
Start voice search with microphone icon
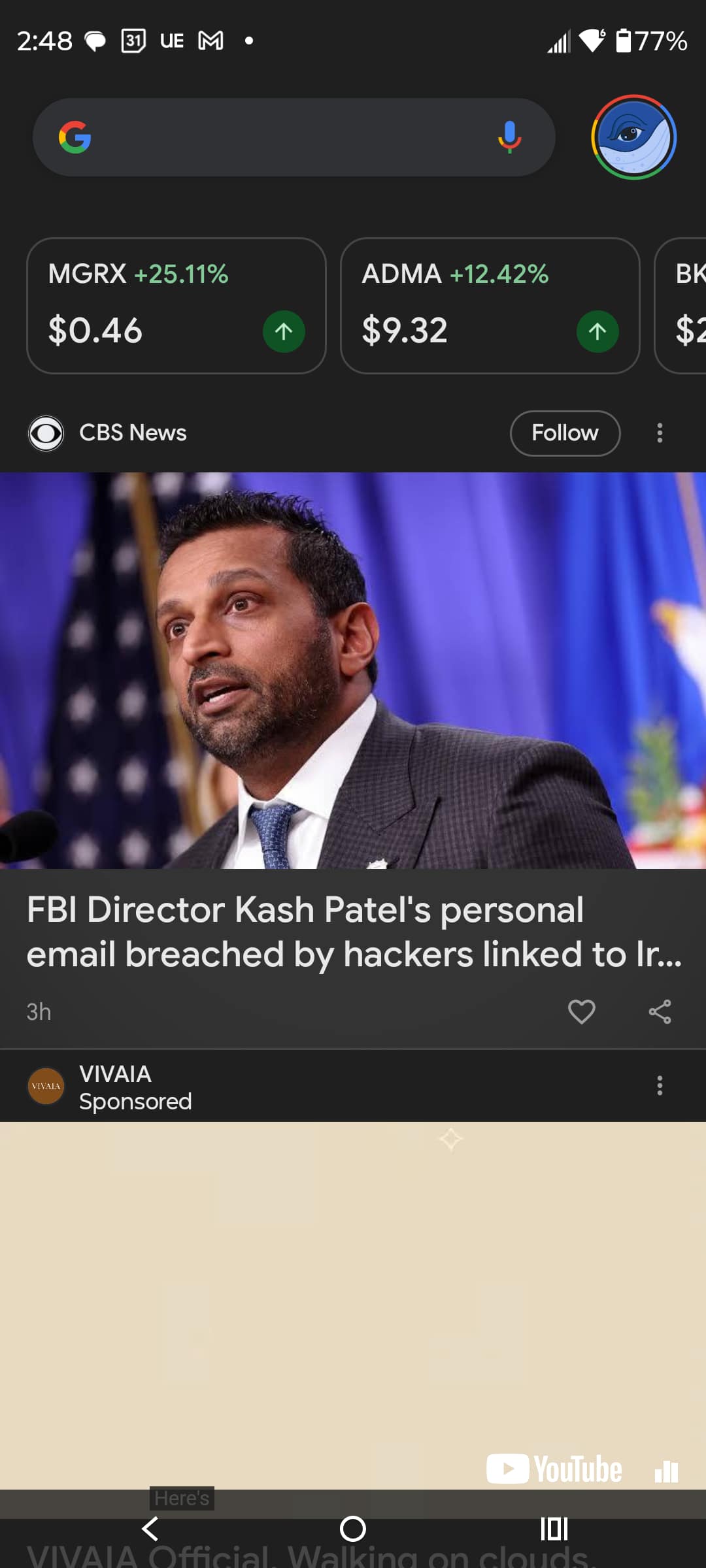[509, 137]
